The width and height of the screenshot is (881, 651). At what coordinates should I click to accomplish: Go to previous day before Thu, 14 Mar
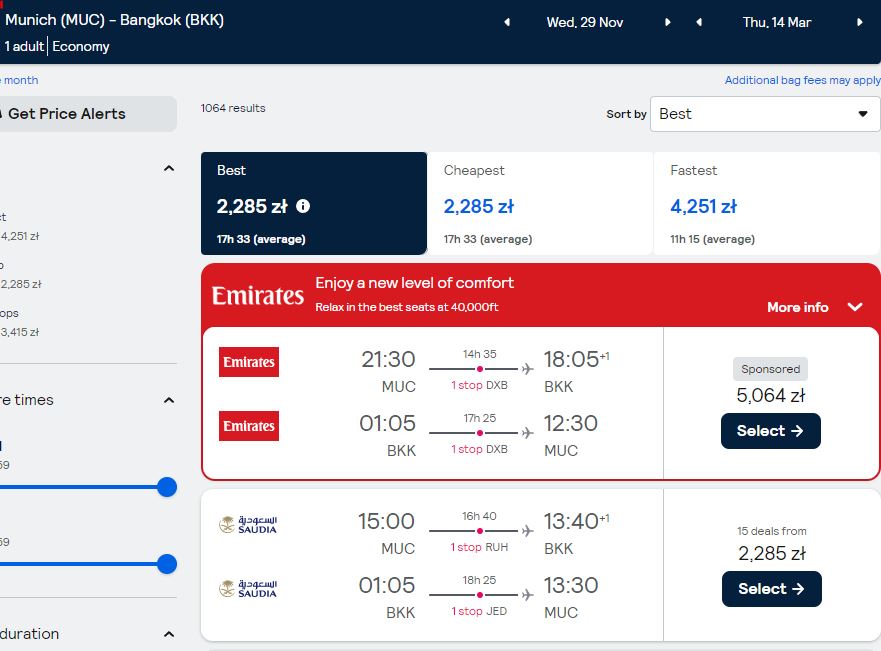tap(699, 22)
